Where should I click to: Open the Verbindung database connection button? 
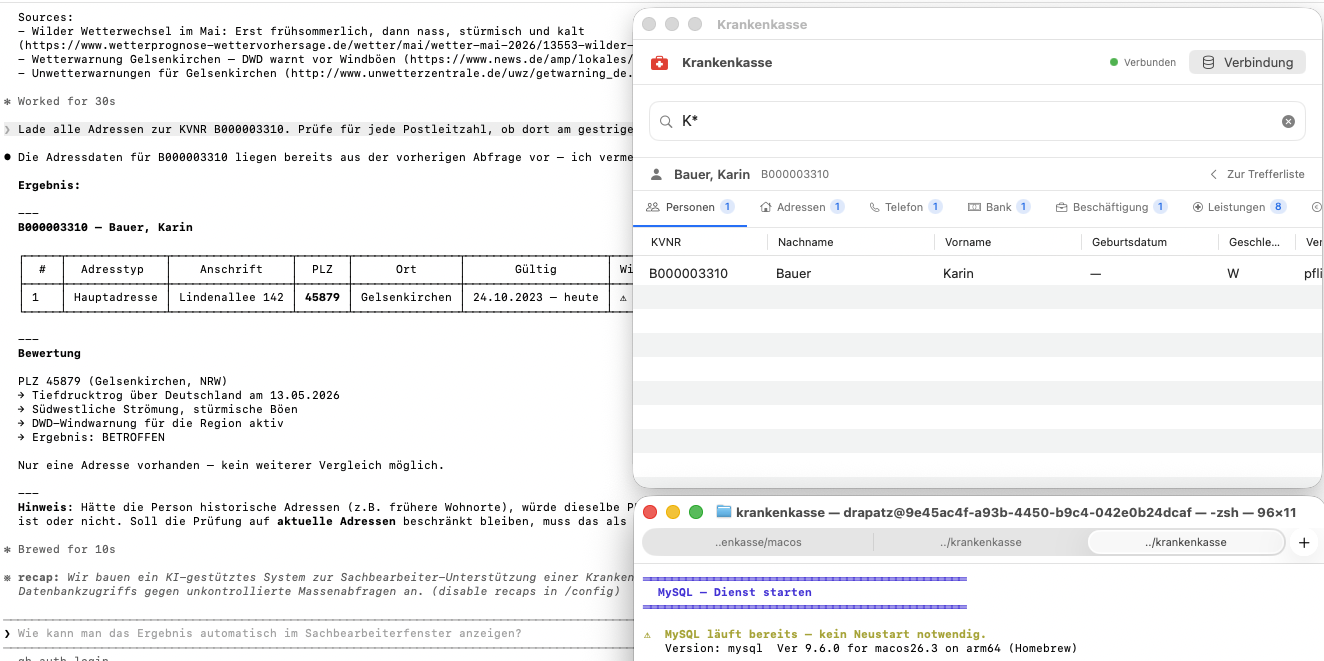(x=1247, y=62)
